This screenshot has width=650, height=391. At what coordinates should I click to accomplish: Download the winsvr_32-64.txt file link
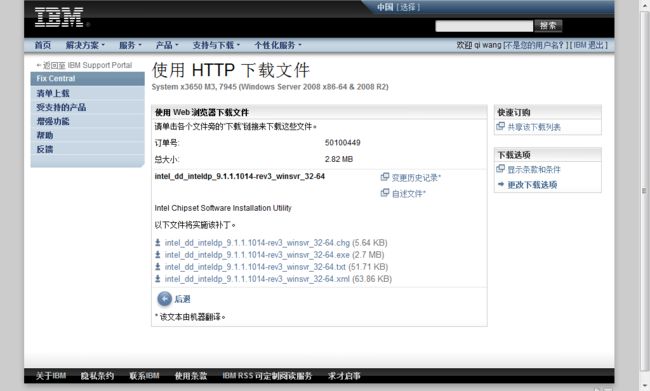tap(255, 267)
